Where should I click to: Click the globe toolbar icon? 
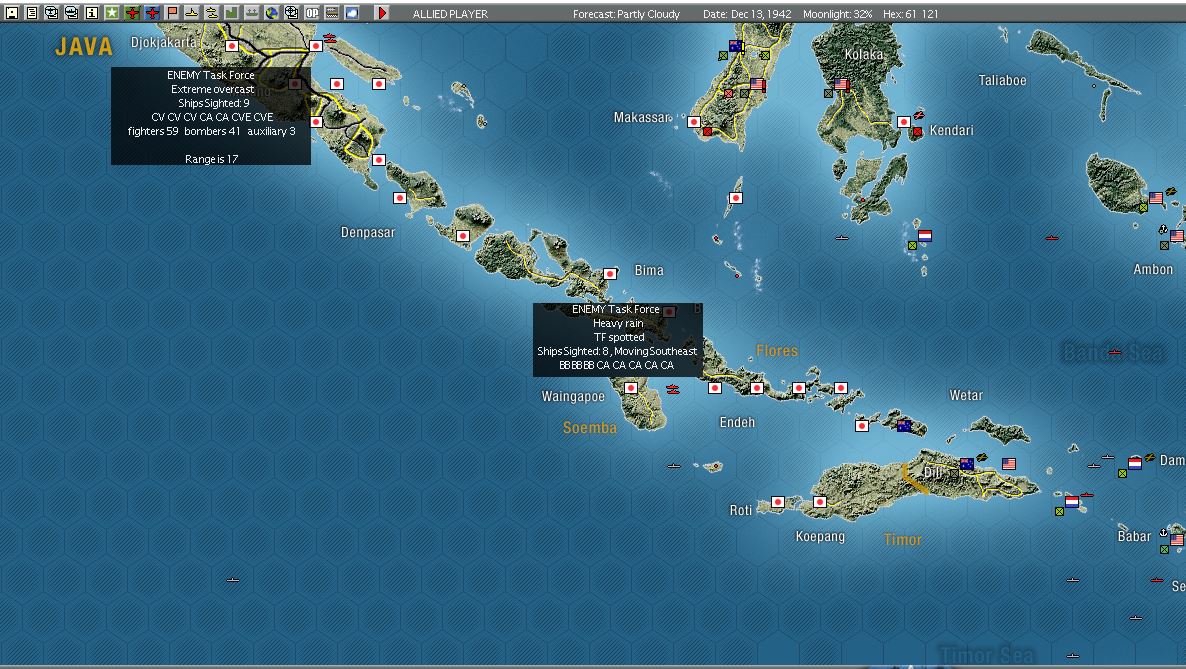(272, 13)
